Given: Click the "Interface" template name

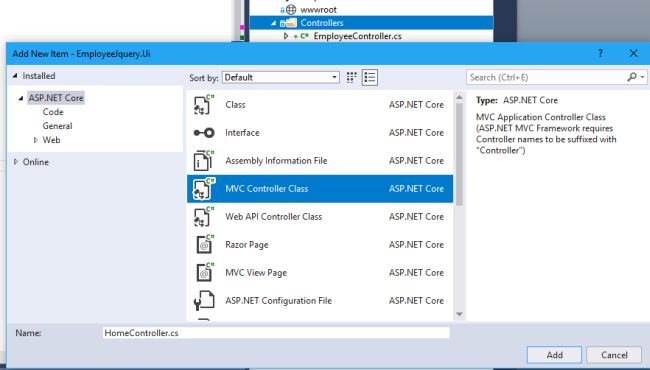Looking at the screenshot, I should click(242, 133).
